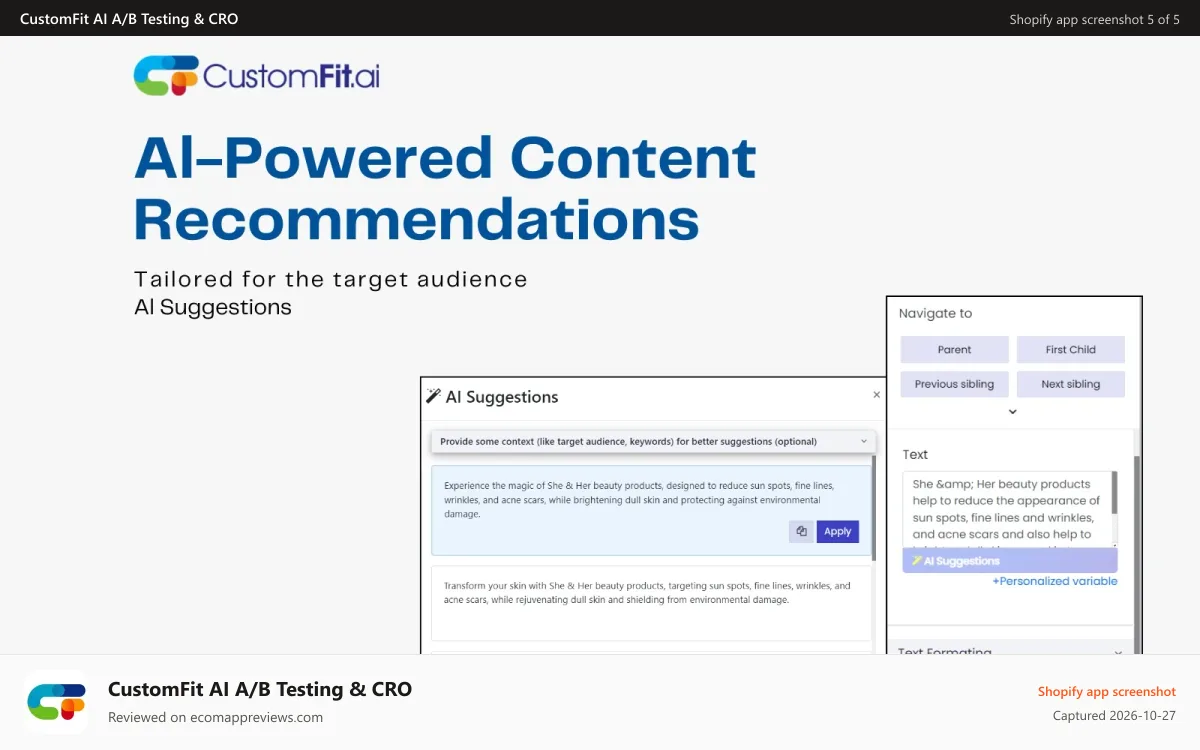Click the 'Shopify app screenshot' orange label
The width and height of the screenshot is (1200, 750).
(1107, 692)
